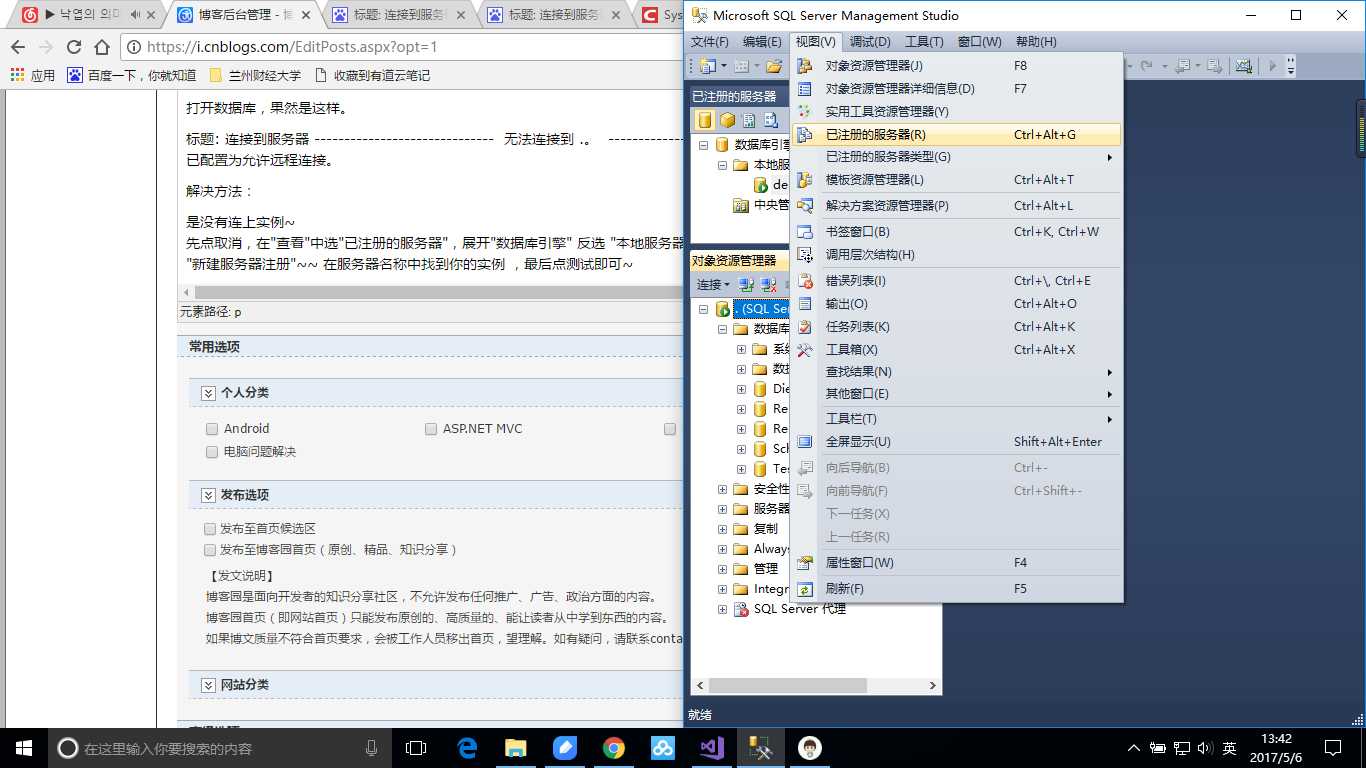
Task: Choose 工具箱(X) toolbox entry
Action: pyautogui.click(x=956, y=349)
